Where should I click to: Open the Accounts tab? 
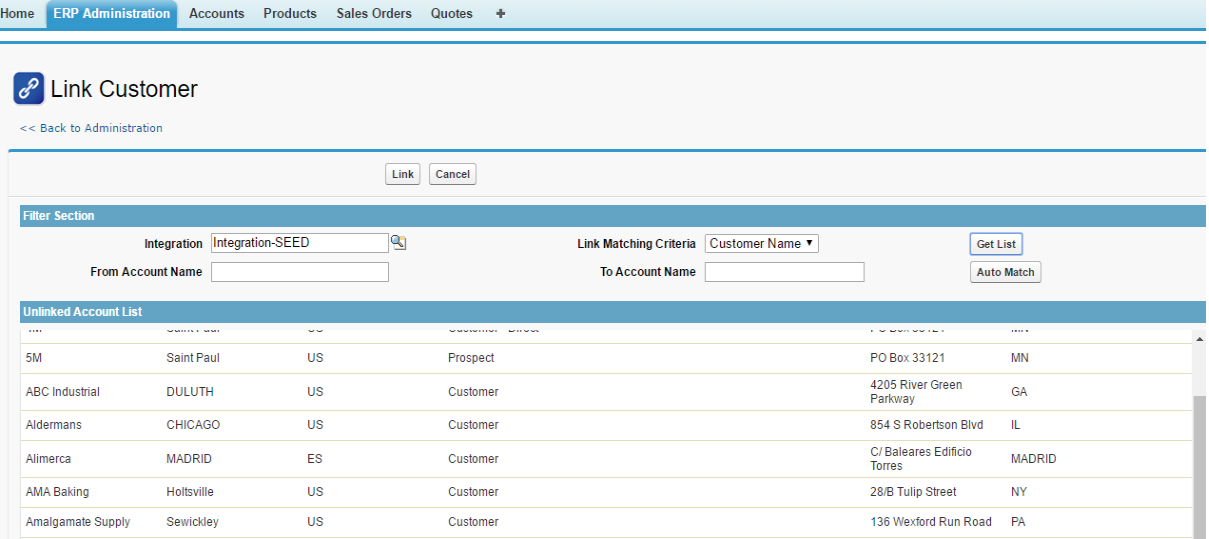tap(216, 14)
